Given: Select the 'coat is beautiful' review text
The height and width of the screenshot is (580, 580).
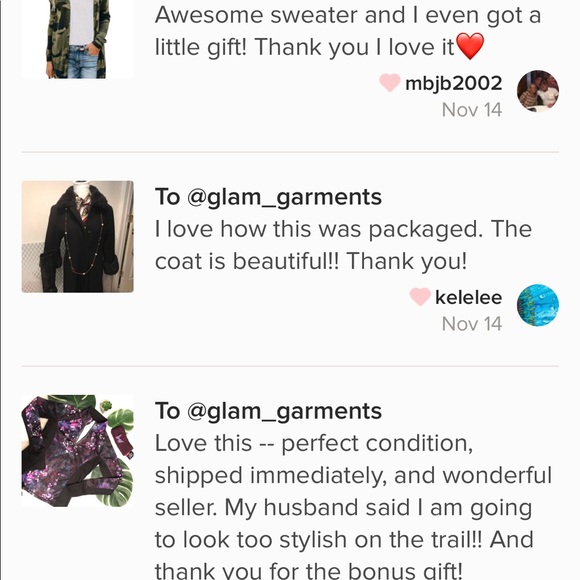Looking at the screenshot, I should click(x=343, y=245).
